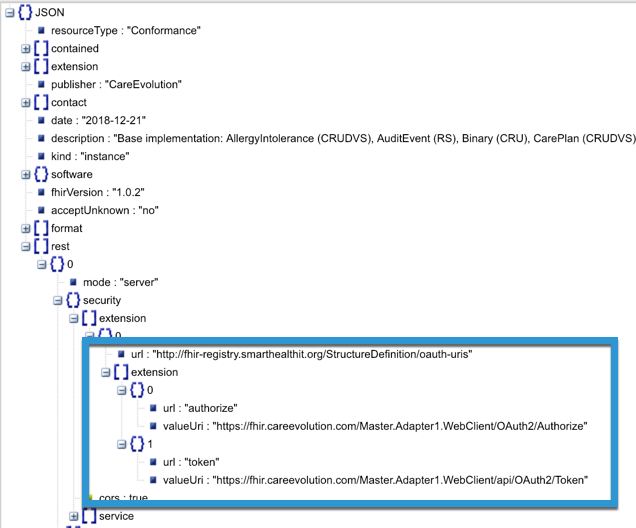
Task: Collapse the rest item 0 object
Action: click(42, 264)
